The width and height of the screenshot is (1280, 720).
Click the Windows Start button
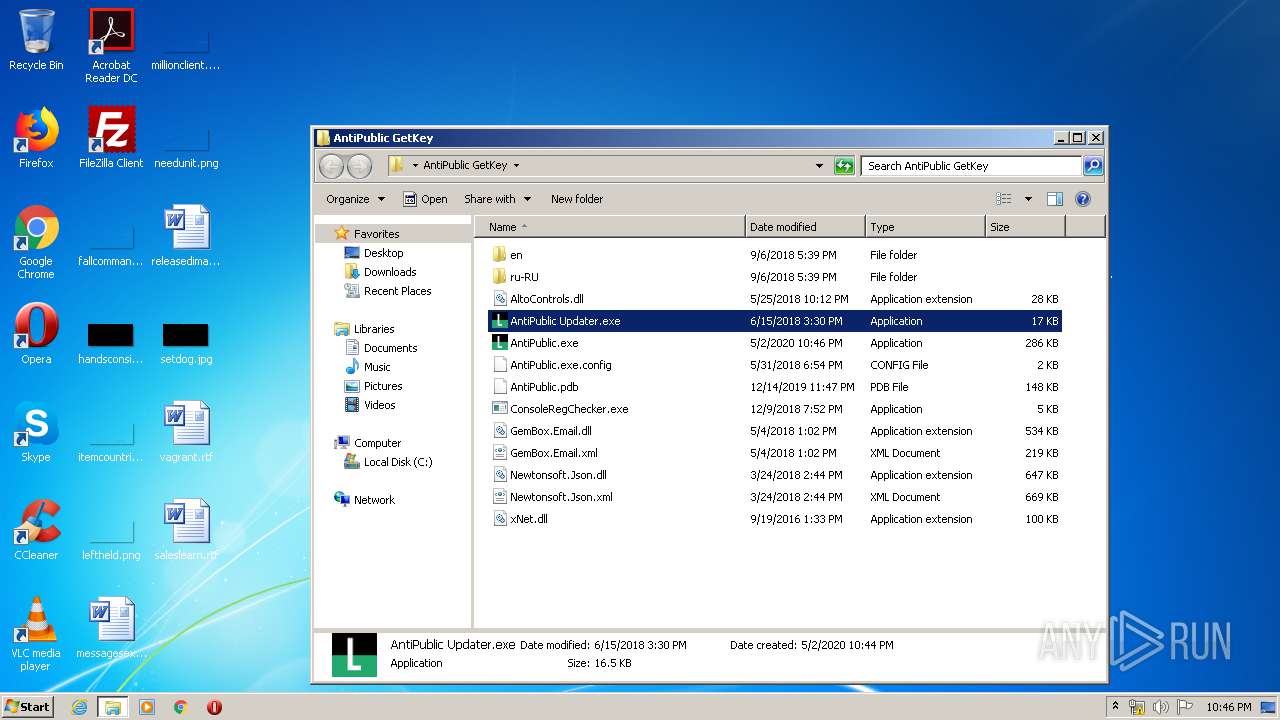(28, 707)
